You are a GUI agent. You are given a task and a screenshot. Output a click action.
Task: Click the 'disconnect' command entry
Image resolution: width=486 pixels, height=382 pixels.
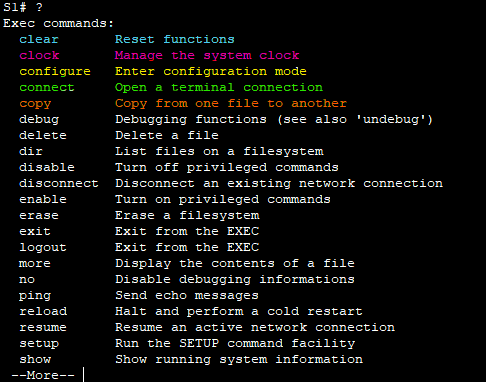click(59, 183)
